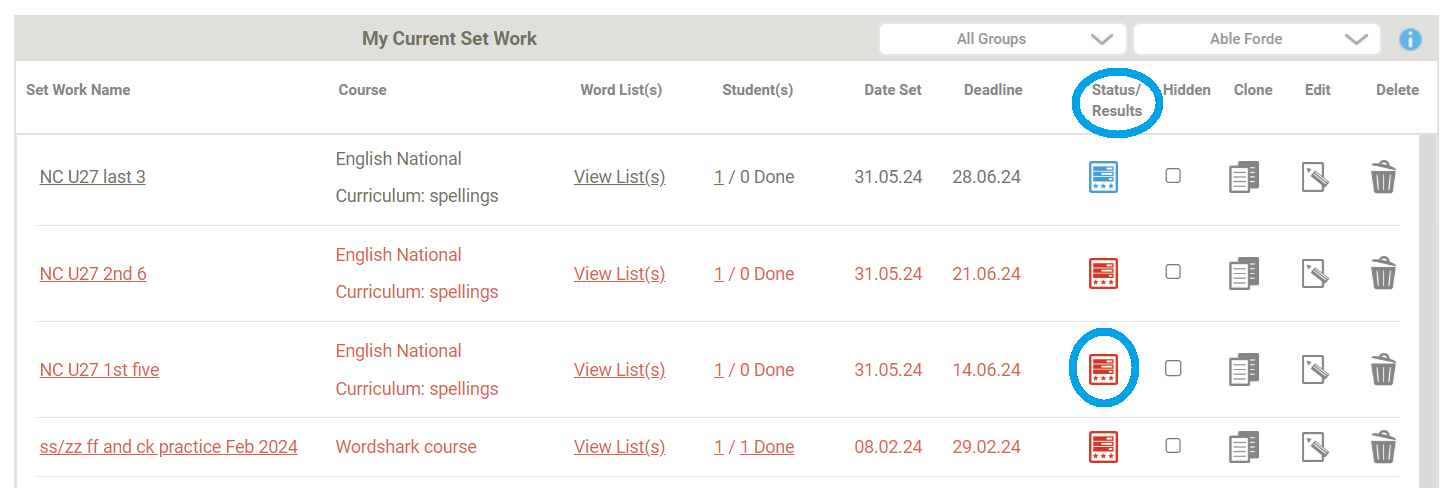
Task: Select the Set Work Name column header
Action: tap(78, 90)
